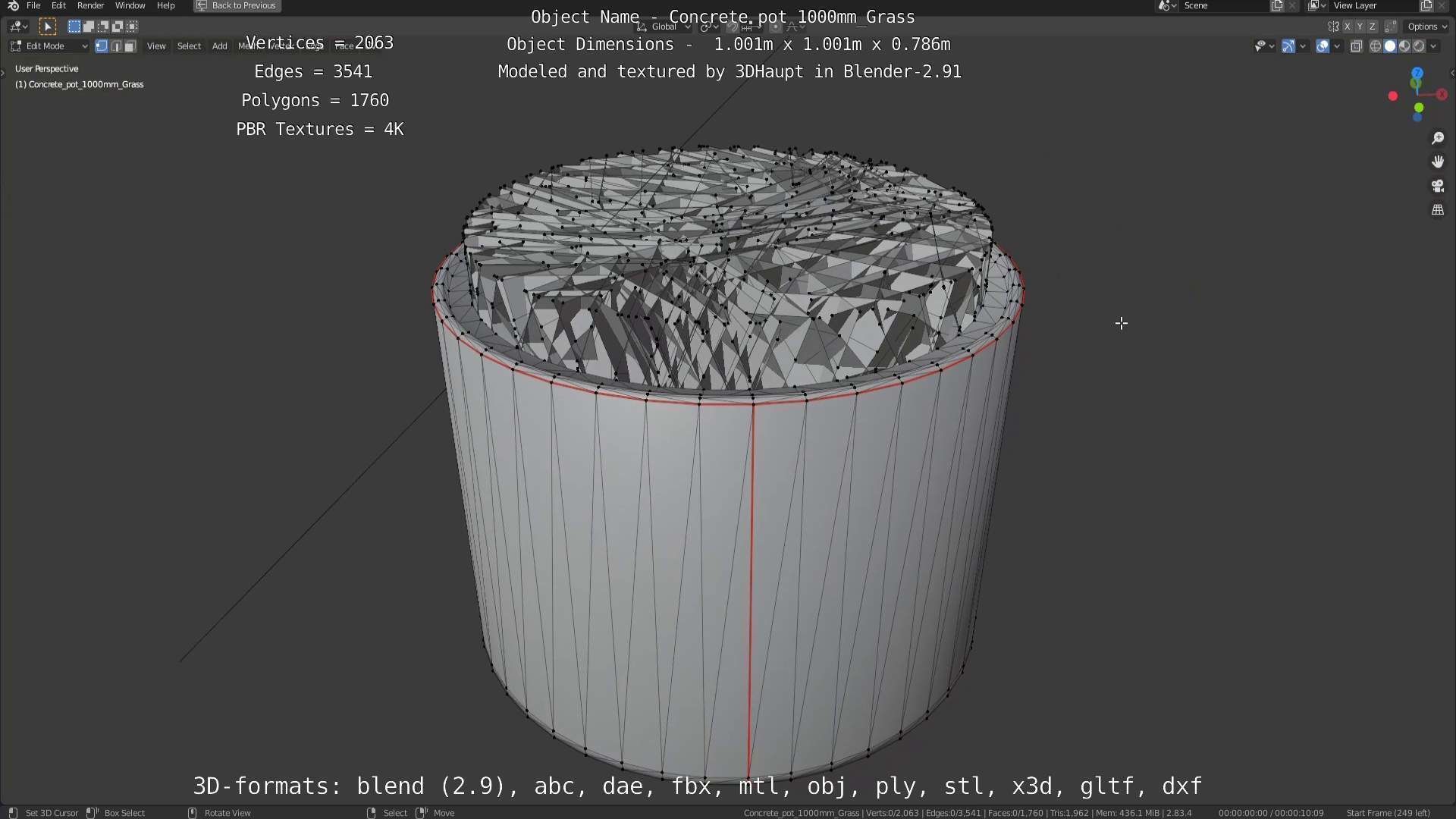Viewport: 1456px width, 819px height.
Task: Toggle Z axis mirror
Action: pyautogui.click(x=1372, y=27)
